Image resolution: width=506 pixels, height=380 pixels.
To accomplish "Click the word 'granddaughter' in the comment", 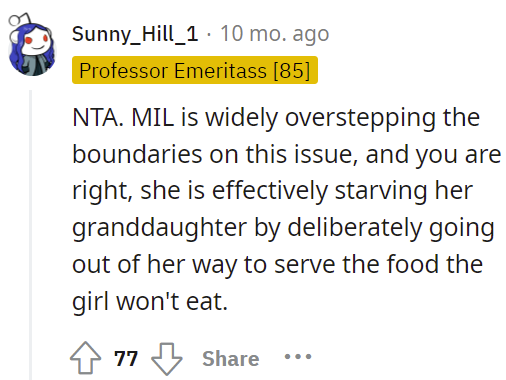I will point(159,229).
